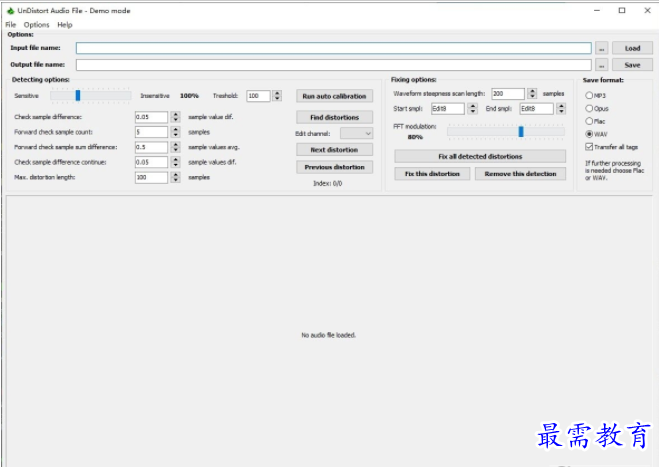This screenshot has width=659, height=467.
Task: Adjust Forward check sample sum difference spinner
Action: (176, 147)
